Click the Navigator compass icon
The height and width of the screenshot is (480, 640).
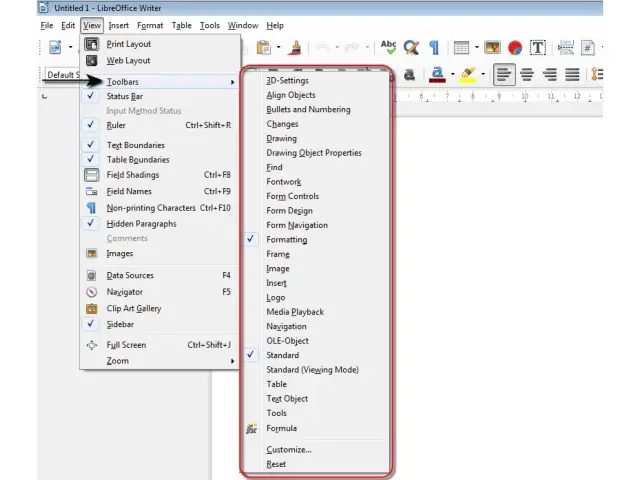pos(92,292)
